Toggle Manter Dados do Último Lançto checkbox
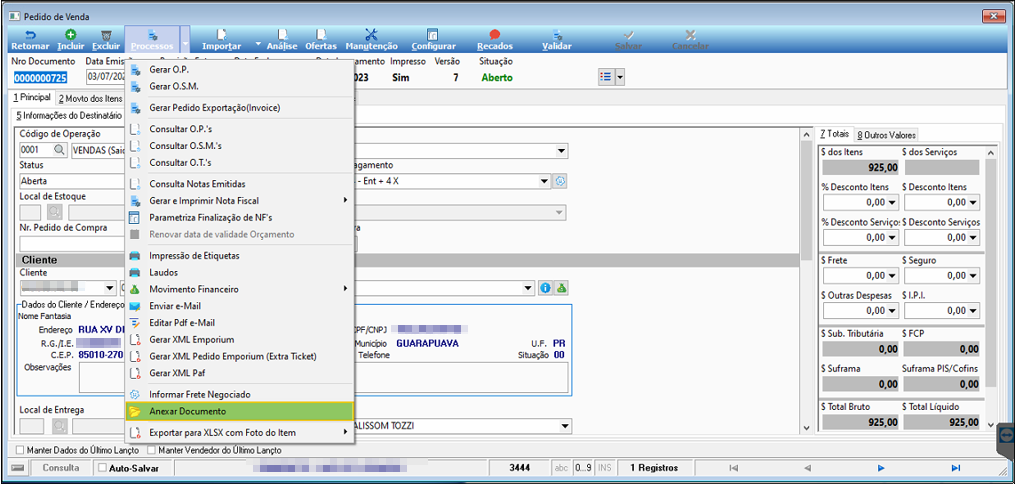1015x484 pixels. pyautogui.click(x=20, y=450)
